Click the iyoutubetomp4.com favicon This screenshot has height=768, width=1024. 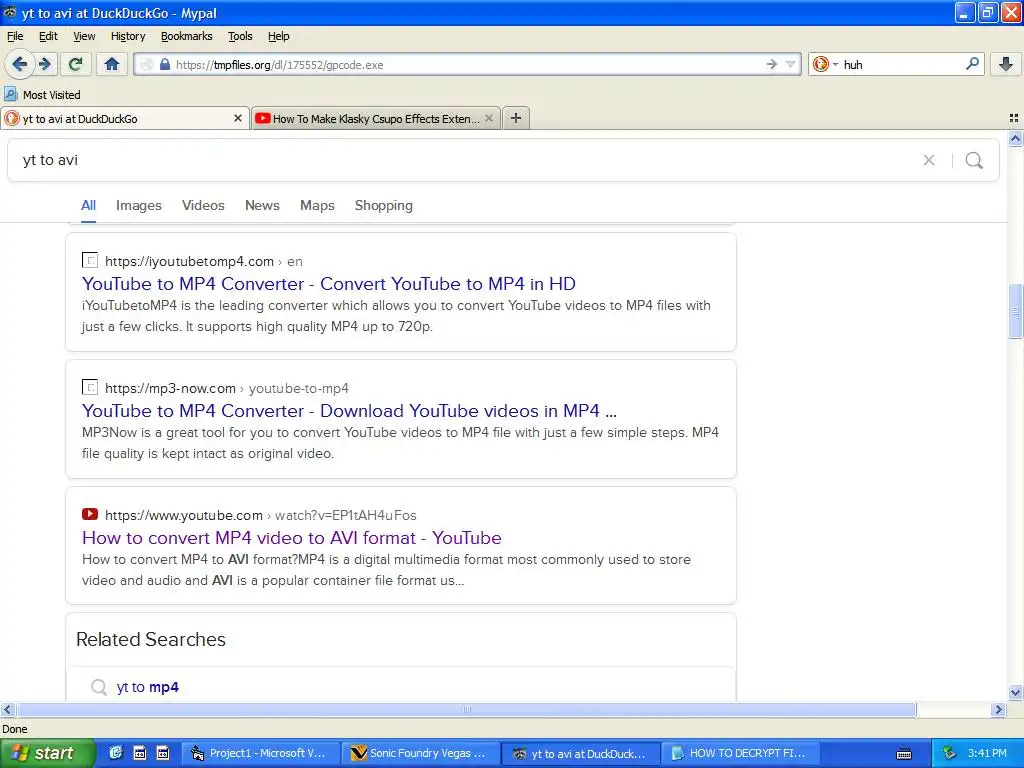90,260
